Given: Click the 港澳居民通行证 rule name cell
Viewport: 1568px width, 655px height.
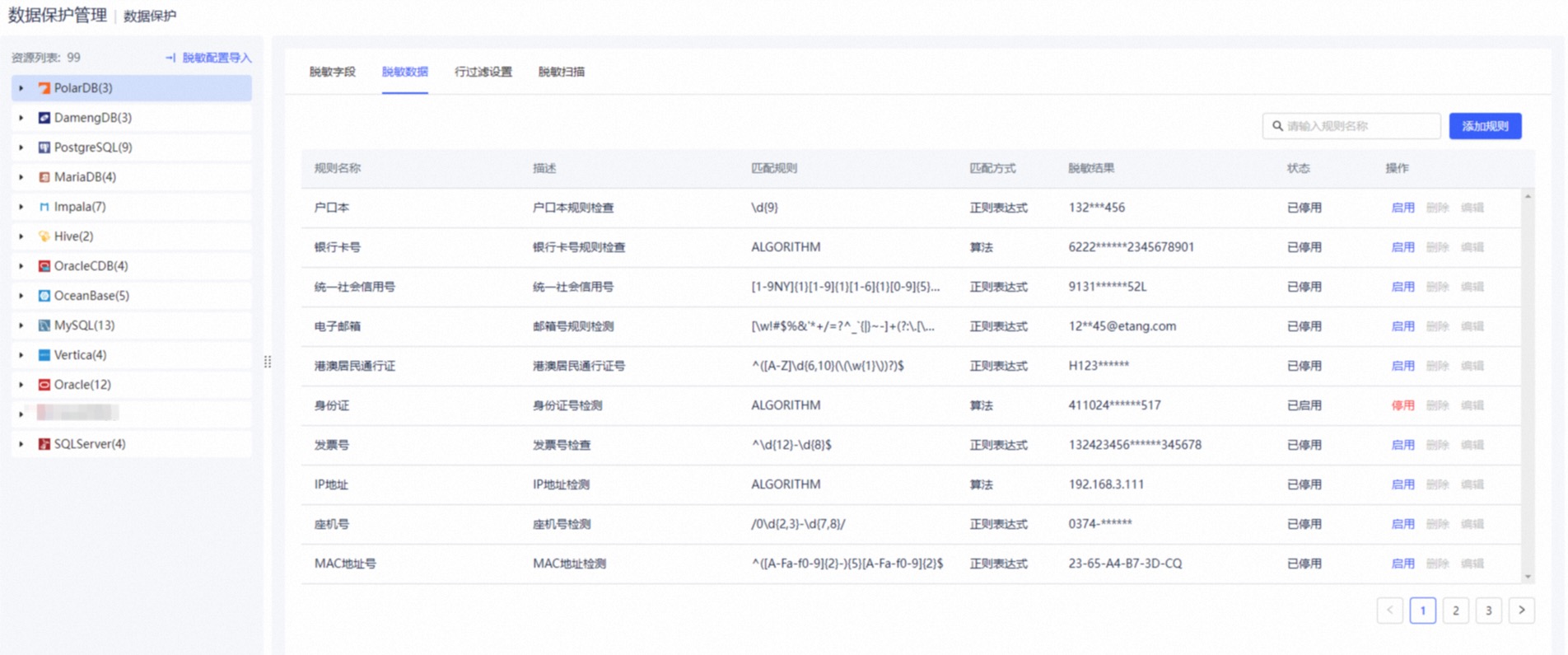Looking at the screenshot, I should point(354,366).
